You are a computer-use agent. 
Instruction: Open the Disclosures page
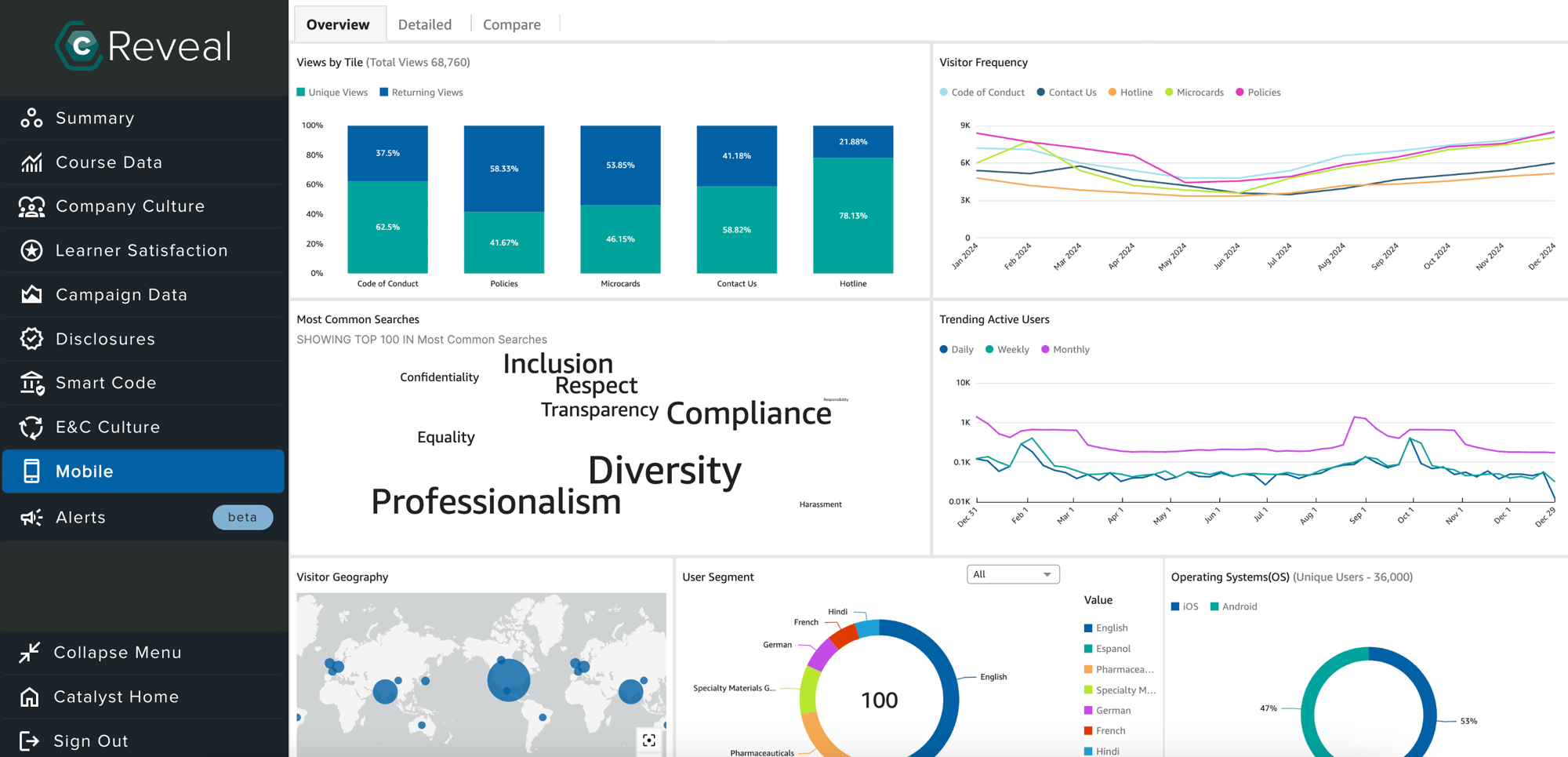pos(143,339)
